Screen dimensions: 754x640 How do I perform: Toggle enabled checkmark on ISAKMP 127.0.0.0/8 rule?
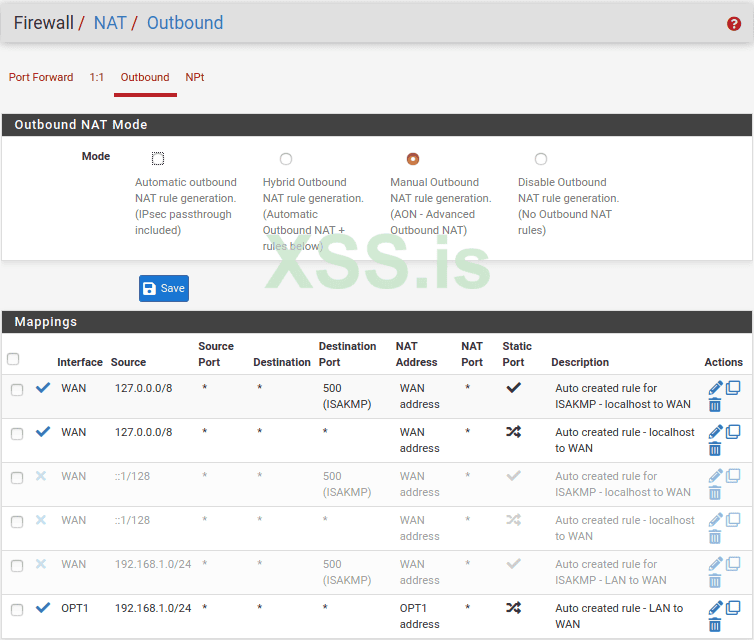[43, 388]
